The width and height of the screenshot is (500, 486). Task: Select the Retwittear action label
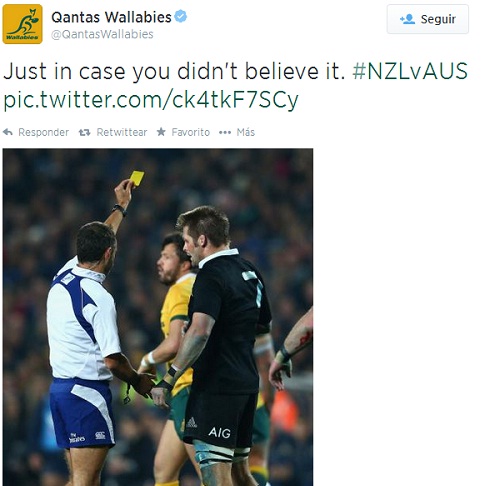click(x=122, y=132)
